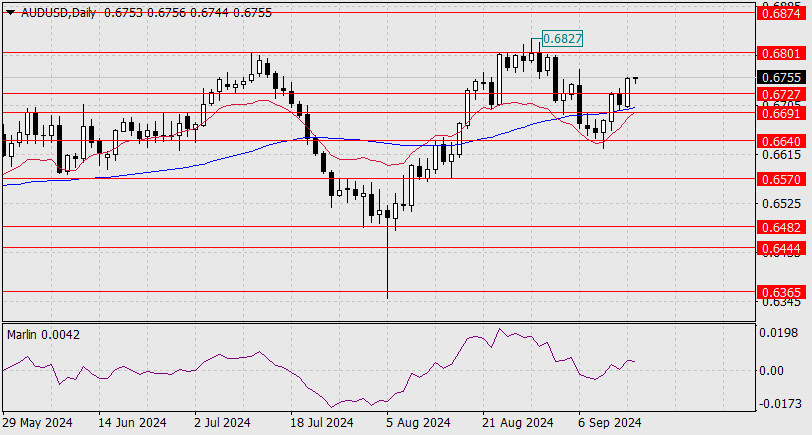
Task: Click the 5 Aug 2024 date label
Action: pos(418,423)
